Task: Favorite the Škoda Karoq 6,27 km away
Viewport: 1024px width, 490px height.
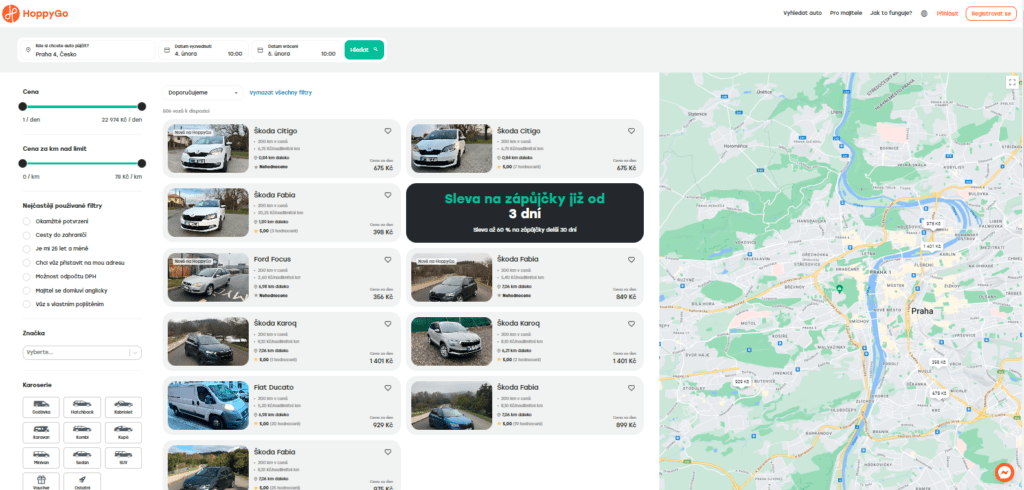Action: tap(631, 323)
